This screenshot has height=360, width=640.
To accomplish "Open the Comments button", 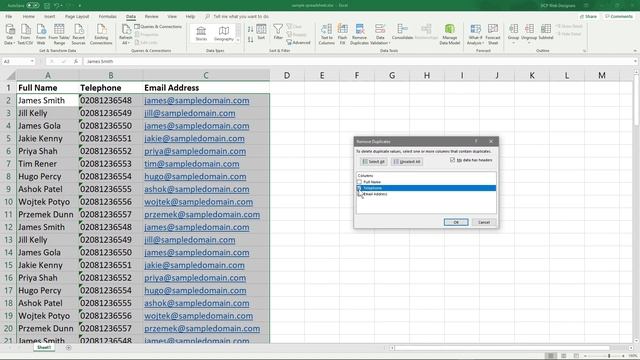I will (x=619, y=16).
